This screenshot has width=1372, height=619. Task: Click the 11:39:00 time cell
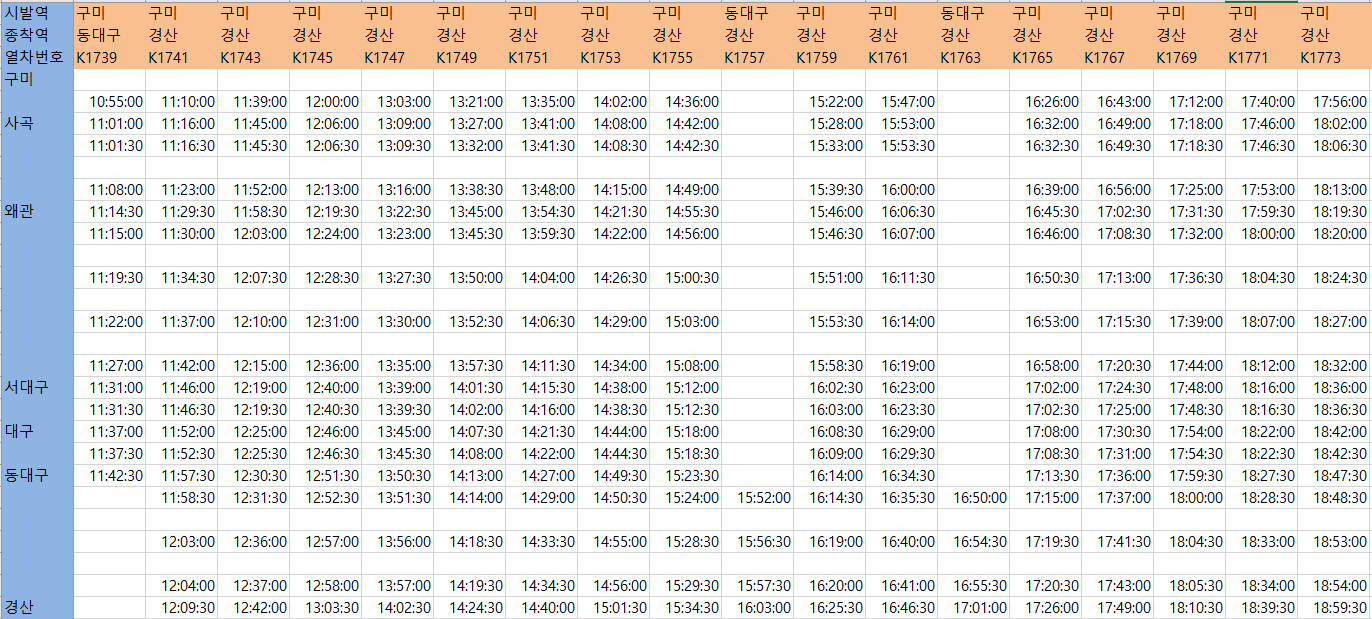pos(254,101)
